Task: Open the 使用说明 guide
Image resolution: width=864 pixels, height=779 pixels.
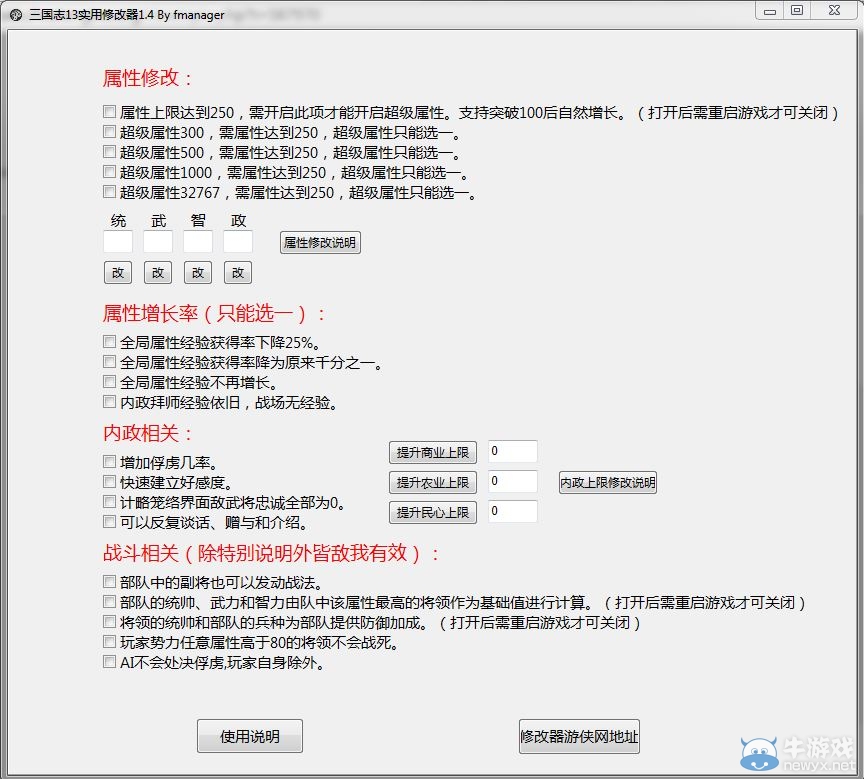Action: click(250, 736)
